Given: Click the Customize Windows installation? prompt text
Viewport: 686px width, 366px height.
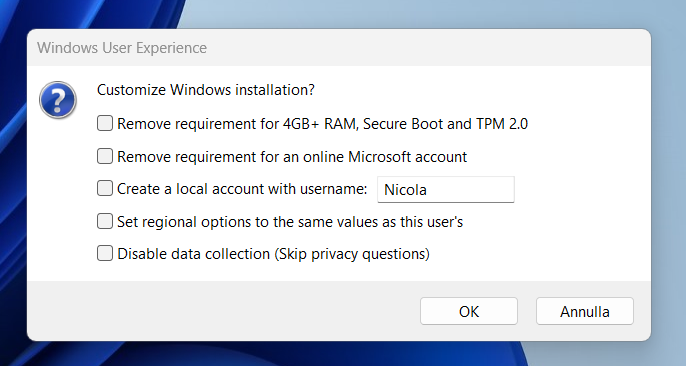Looking at the screenshot, I should point(206,90).
